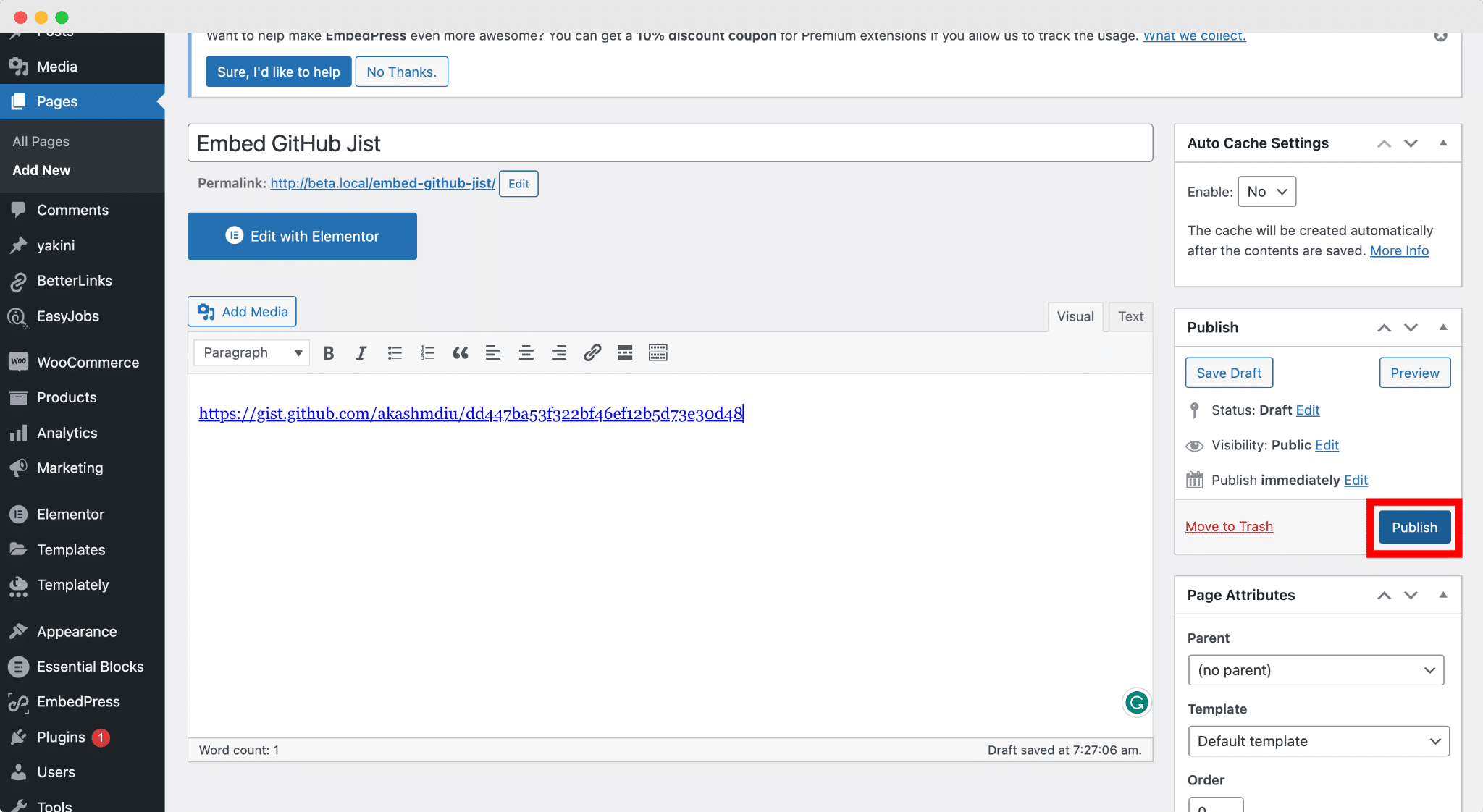This screenshot has height=812, width=1483.
Task: Open WooCommerce in the sidebar
Action: 83,362
